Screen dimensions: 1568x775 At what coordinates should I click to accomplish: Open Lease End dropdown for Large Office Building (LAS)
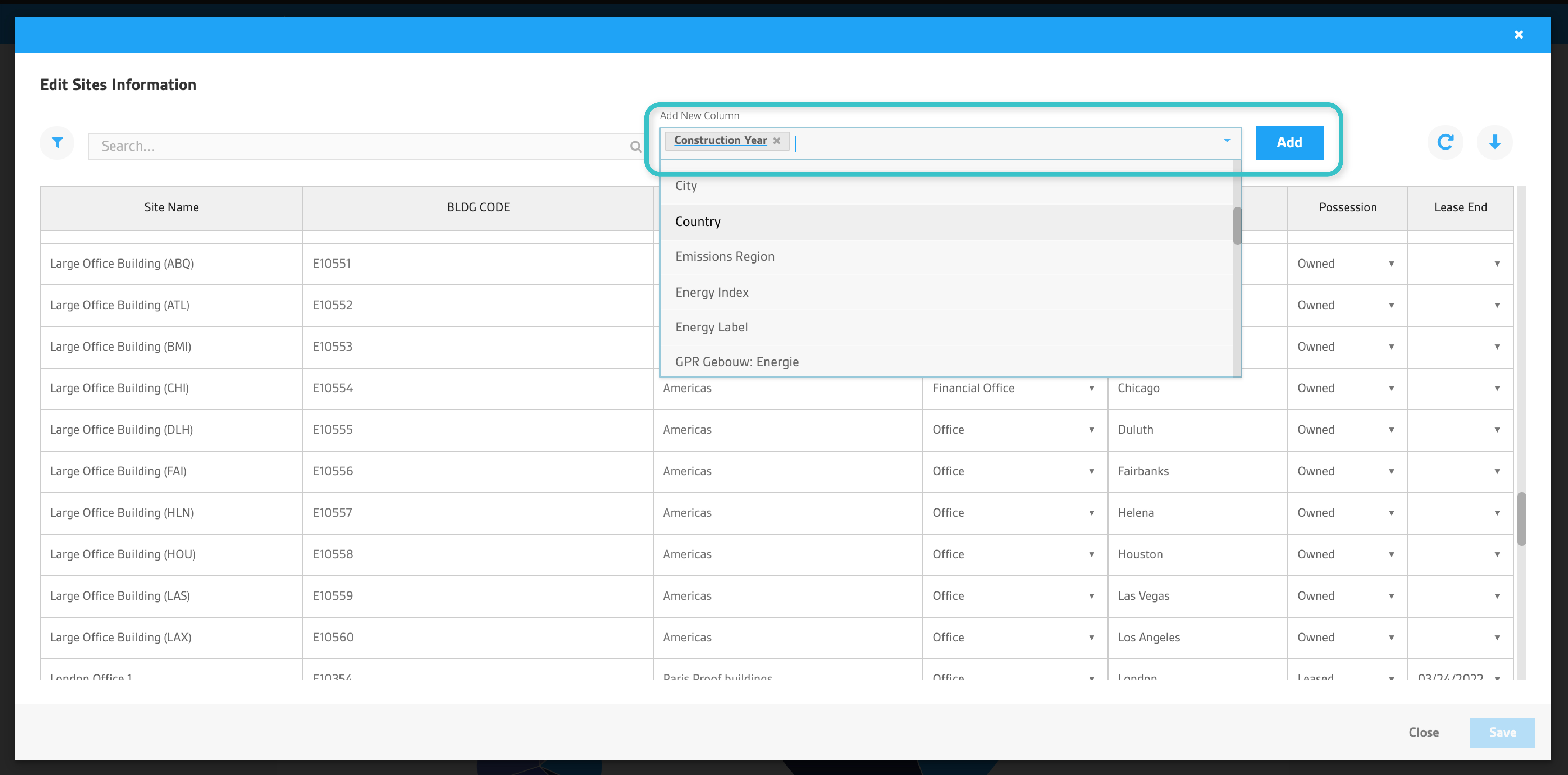(x=1497, y=596)
